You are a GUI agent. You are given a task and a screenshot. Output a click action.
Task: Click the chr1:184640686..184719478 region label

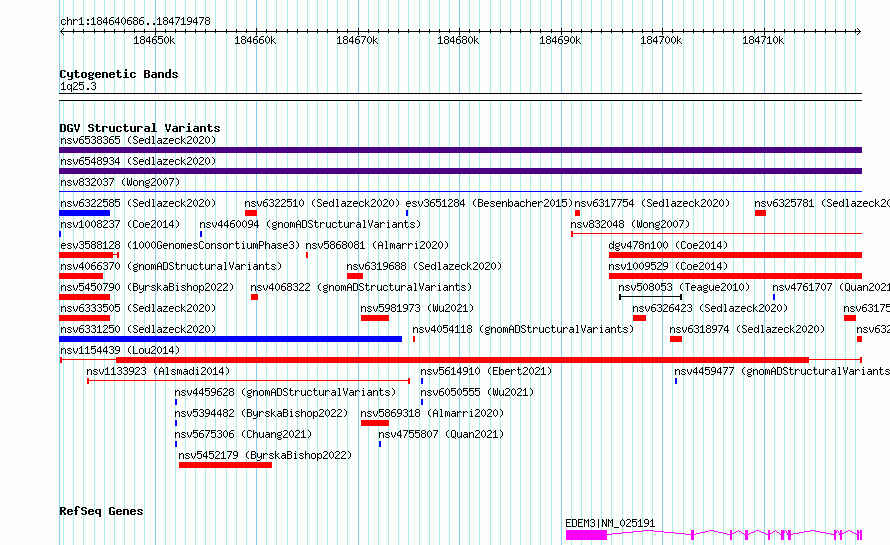(135, 21)
